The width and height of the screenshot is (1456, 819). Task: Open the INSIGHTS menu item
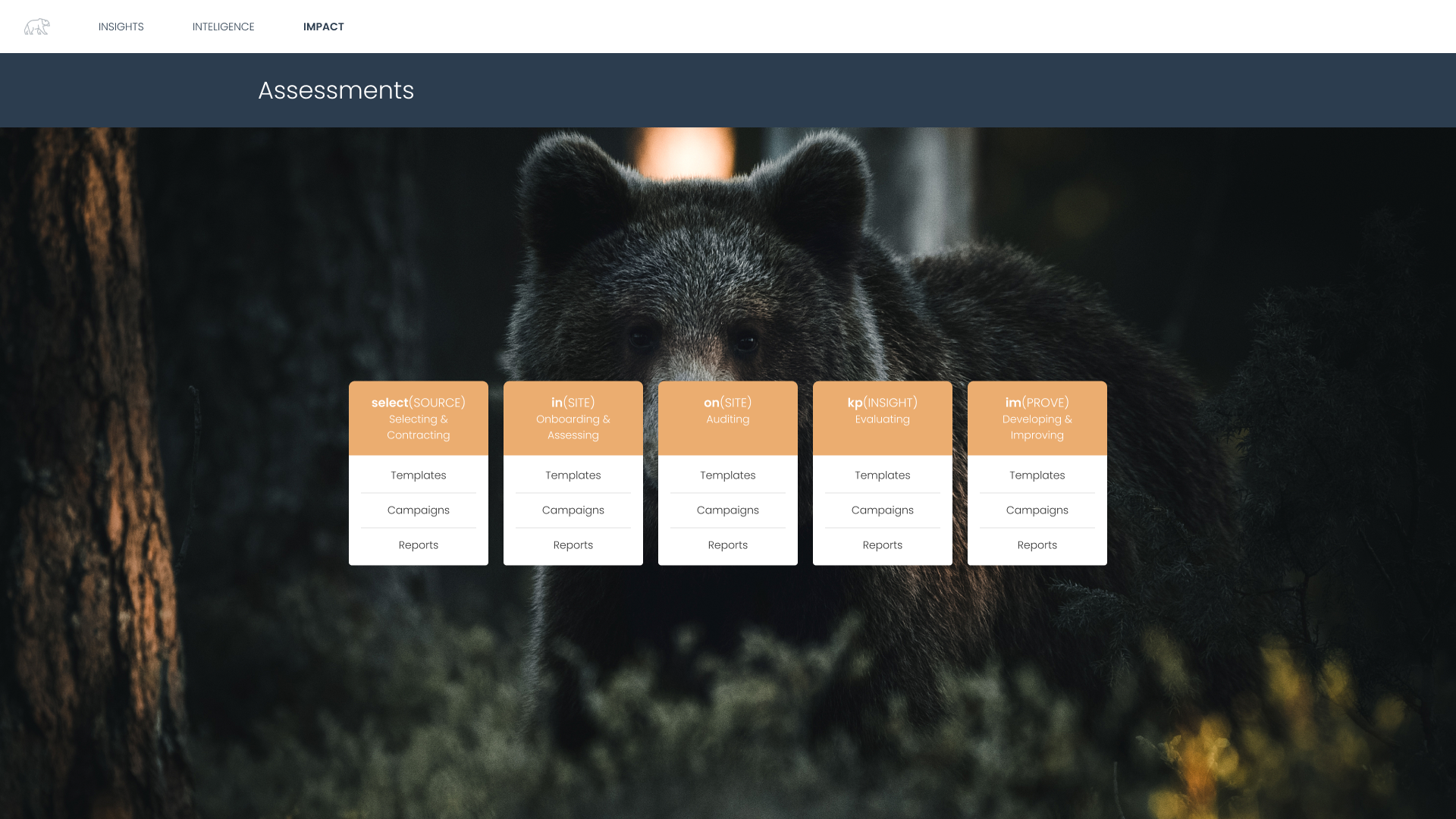click(x=121, y=27)
